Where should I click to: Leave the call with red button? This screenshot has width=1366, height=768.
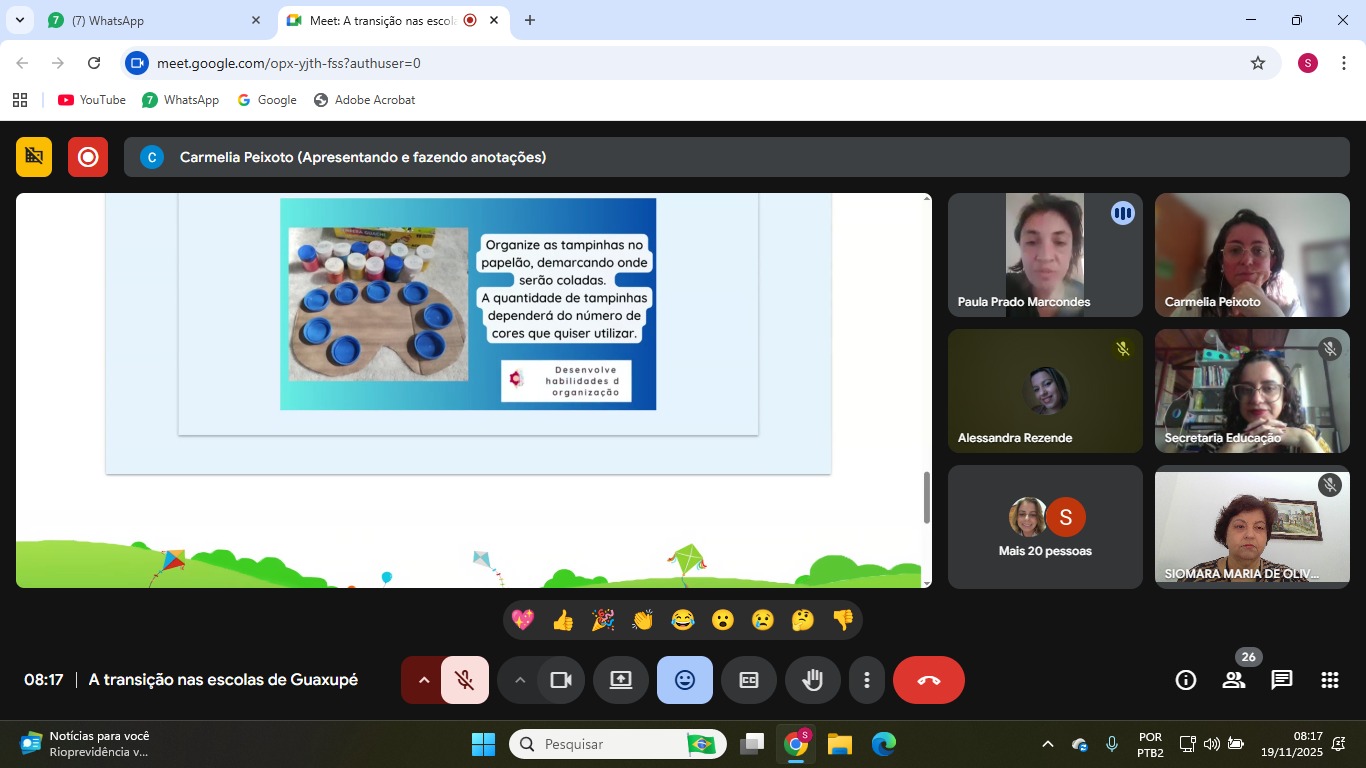click(x=928, y=680)
